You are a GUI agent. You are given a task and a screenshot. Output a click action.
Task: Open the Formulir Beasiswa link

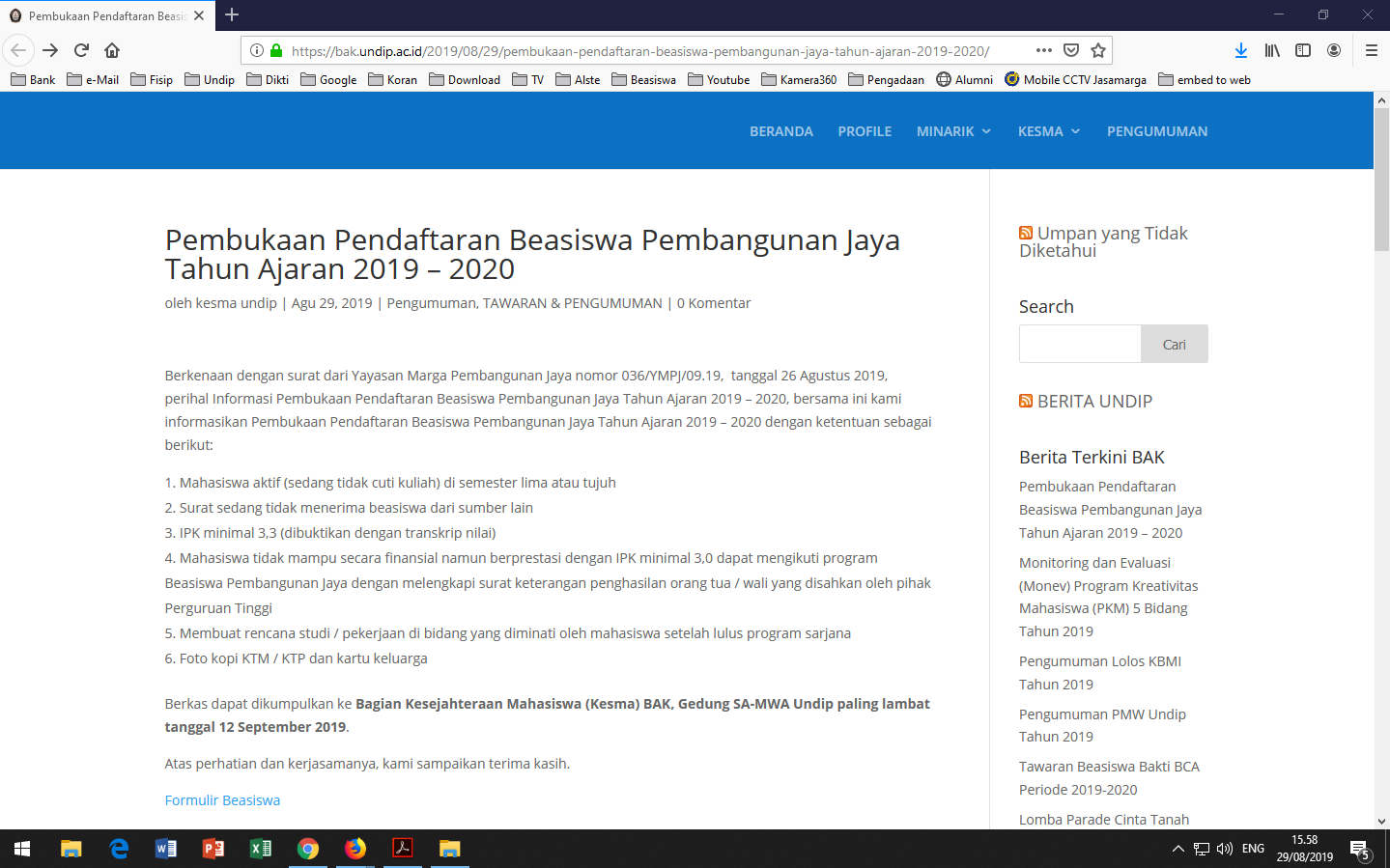(222, 800)
